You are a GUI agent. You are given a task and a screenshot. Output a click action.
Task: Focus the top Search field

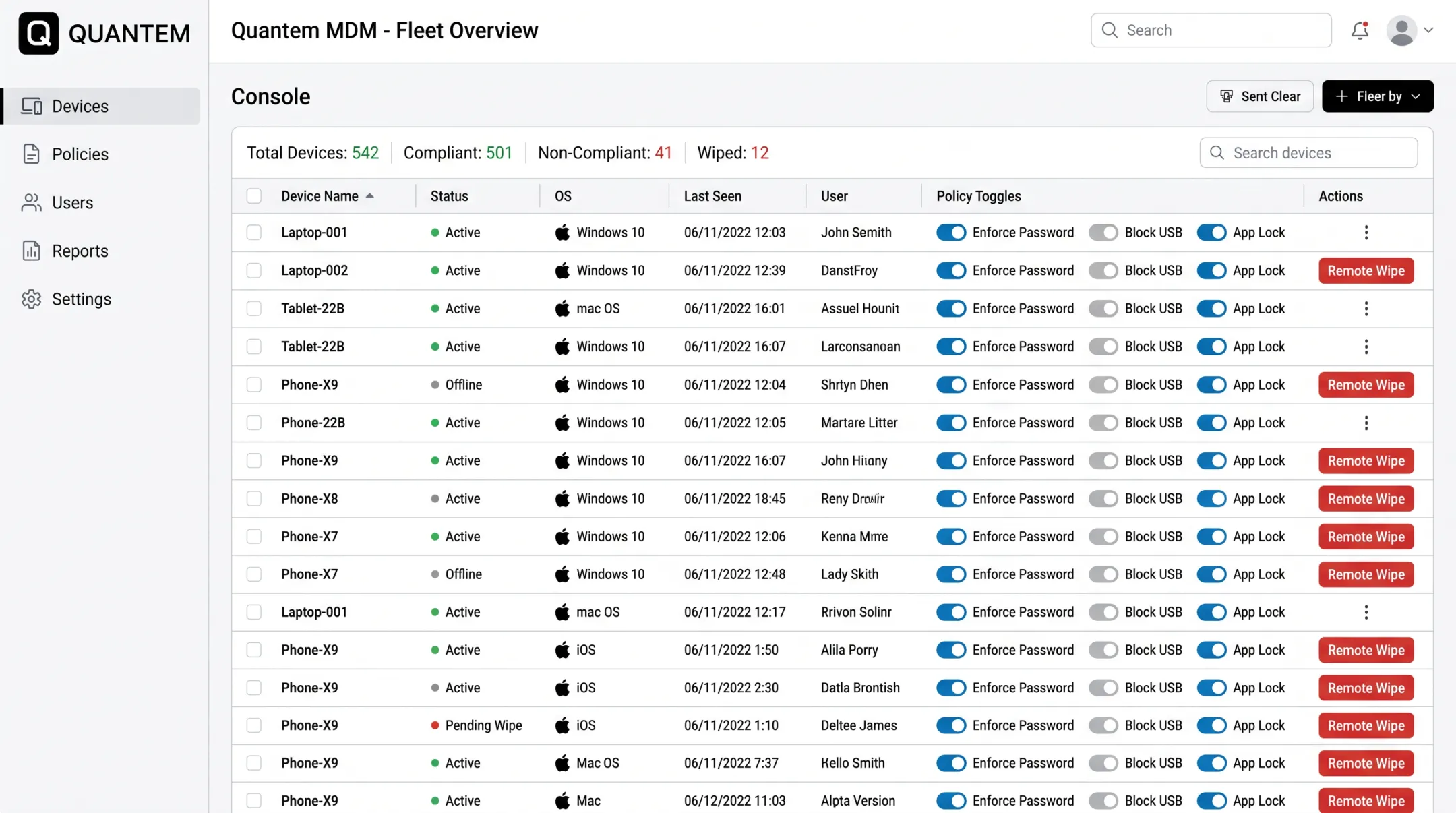tap(1211, 30)
